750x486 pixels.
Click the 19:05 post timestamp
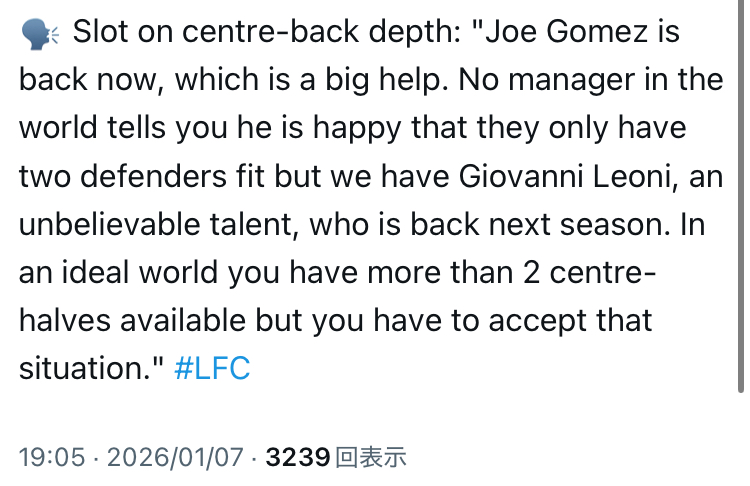click(51, 458)
